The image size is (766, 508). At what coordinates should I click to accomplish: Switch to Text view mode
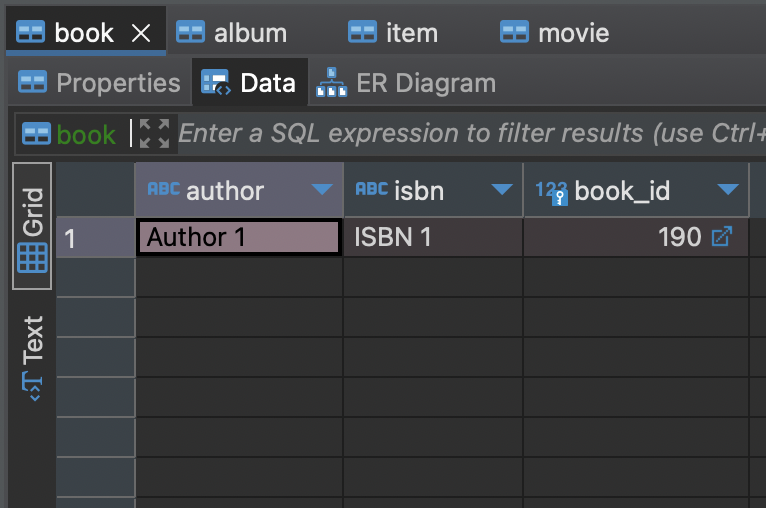click(x=33, y=358)
